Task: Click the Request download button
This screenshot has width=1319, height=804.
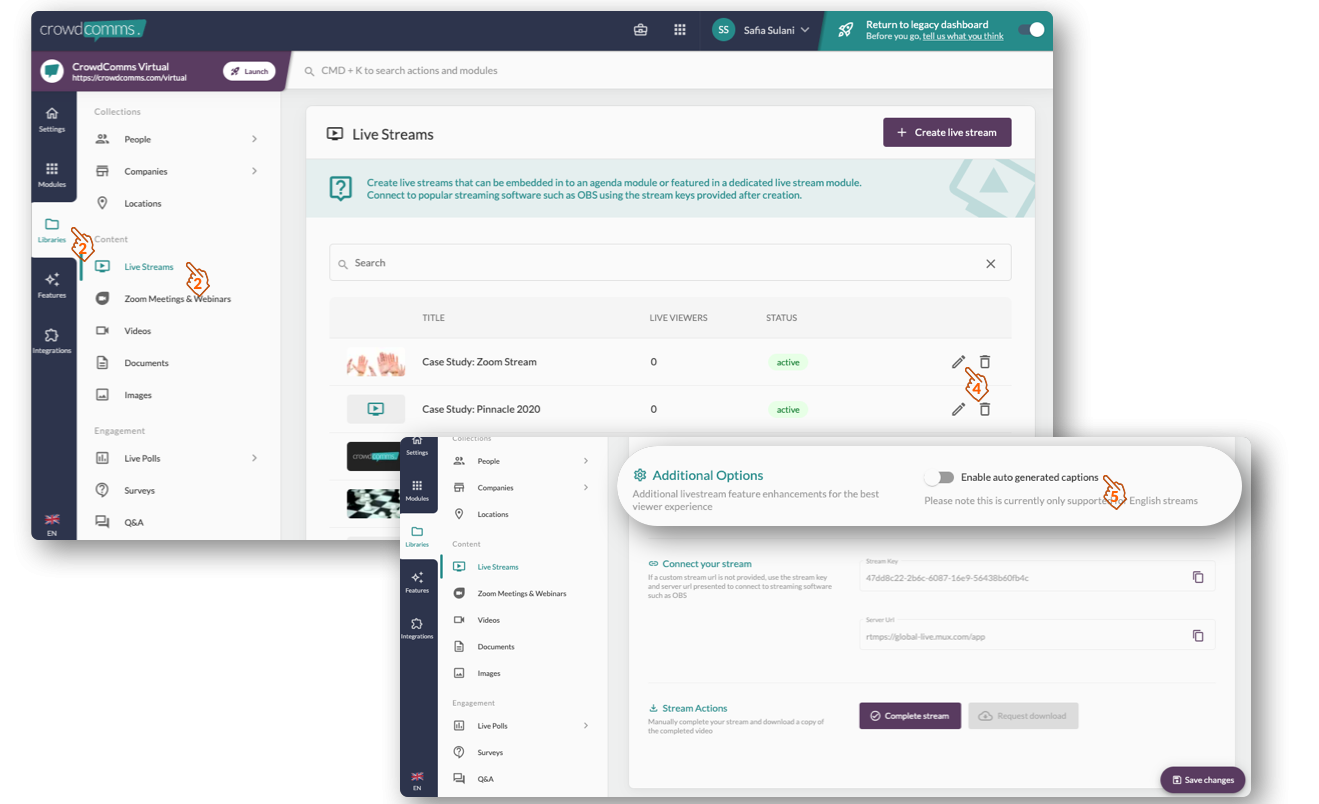Action: tap(1023, 716)
